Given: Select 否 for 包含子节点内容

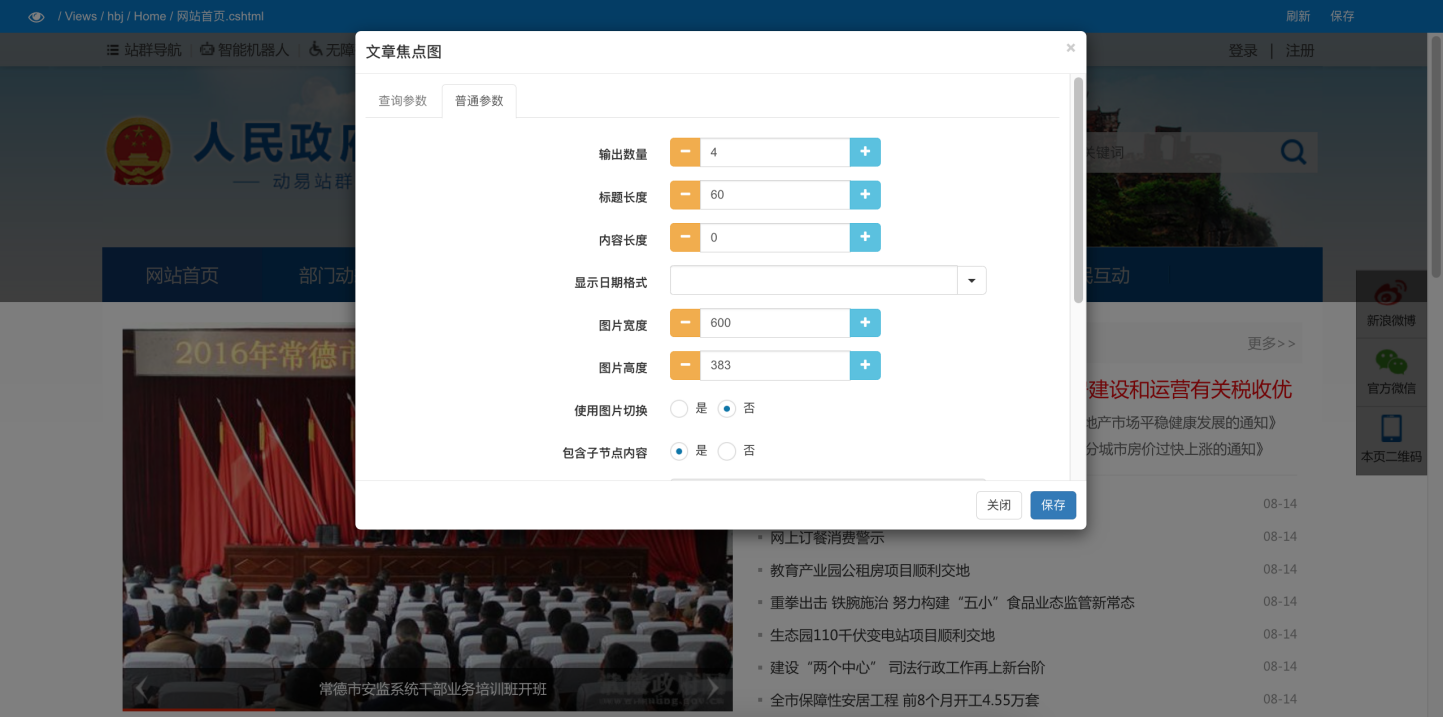Looking at the screenshot, I should pos(727,450).
